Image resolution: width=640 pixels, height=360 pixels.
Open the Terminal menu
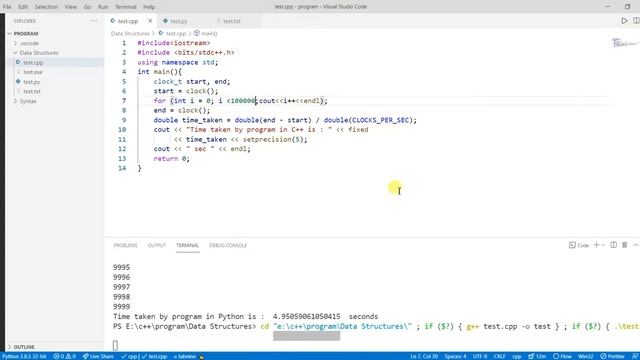pyautogui.click(x=126, y=7)
